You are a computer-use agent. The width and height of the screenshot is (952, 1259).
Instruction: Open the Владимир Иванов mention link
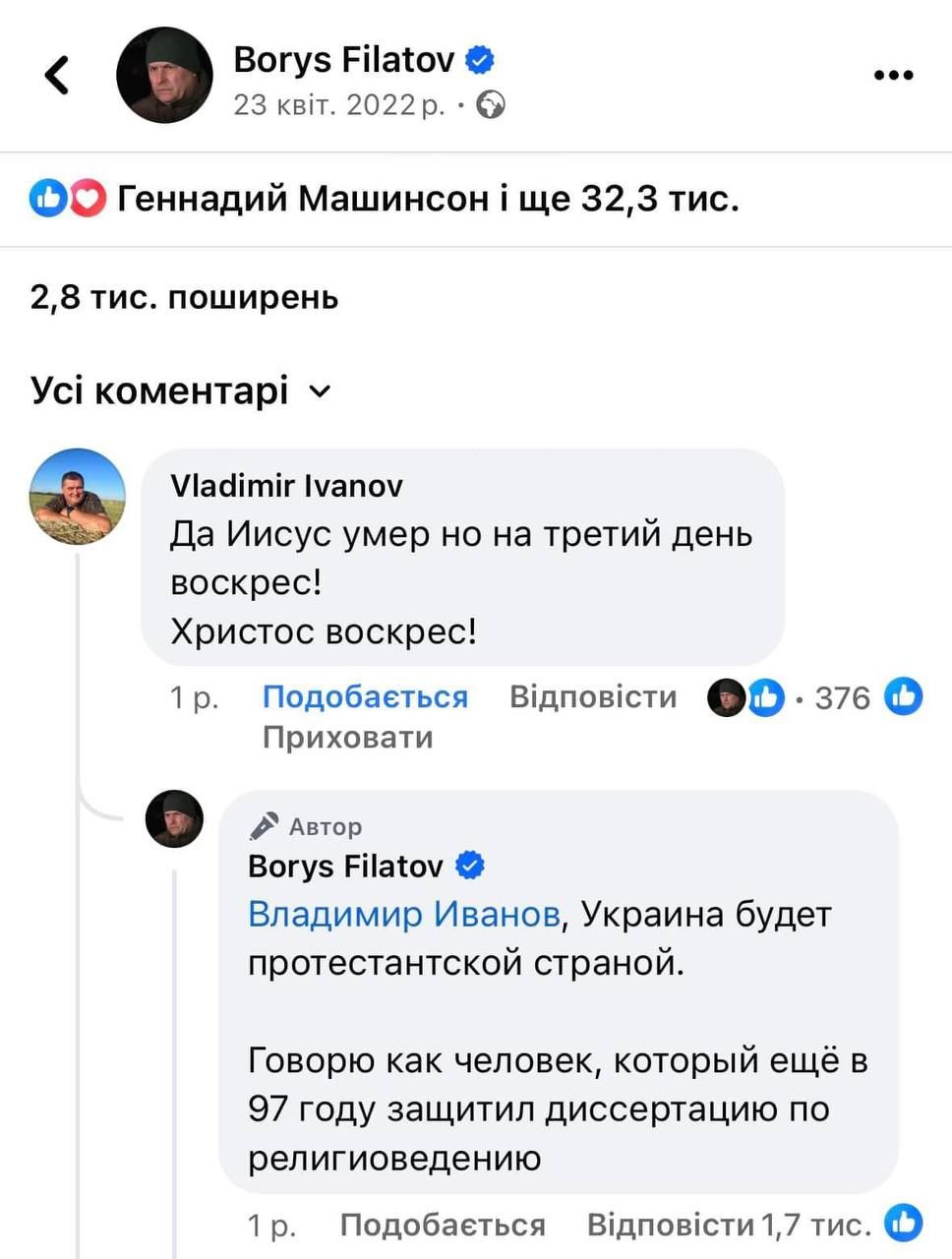[x=403, y=915]
